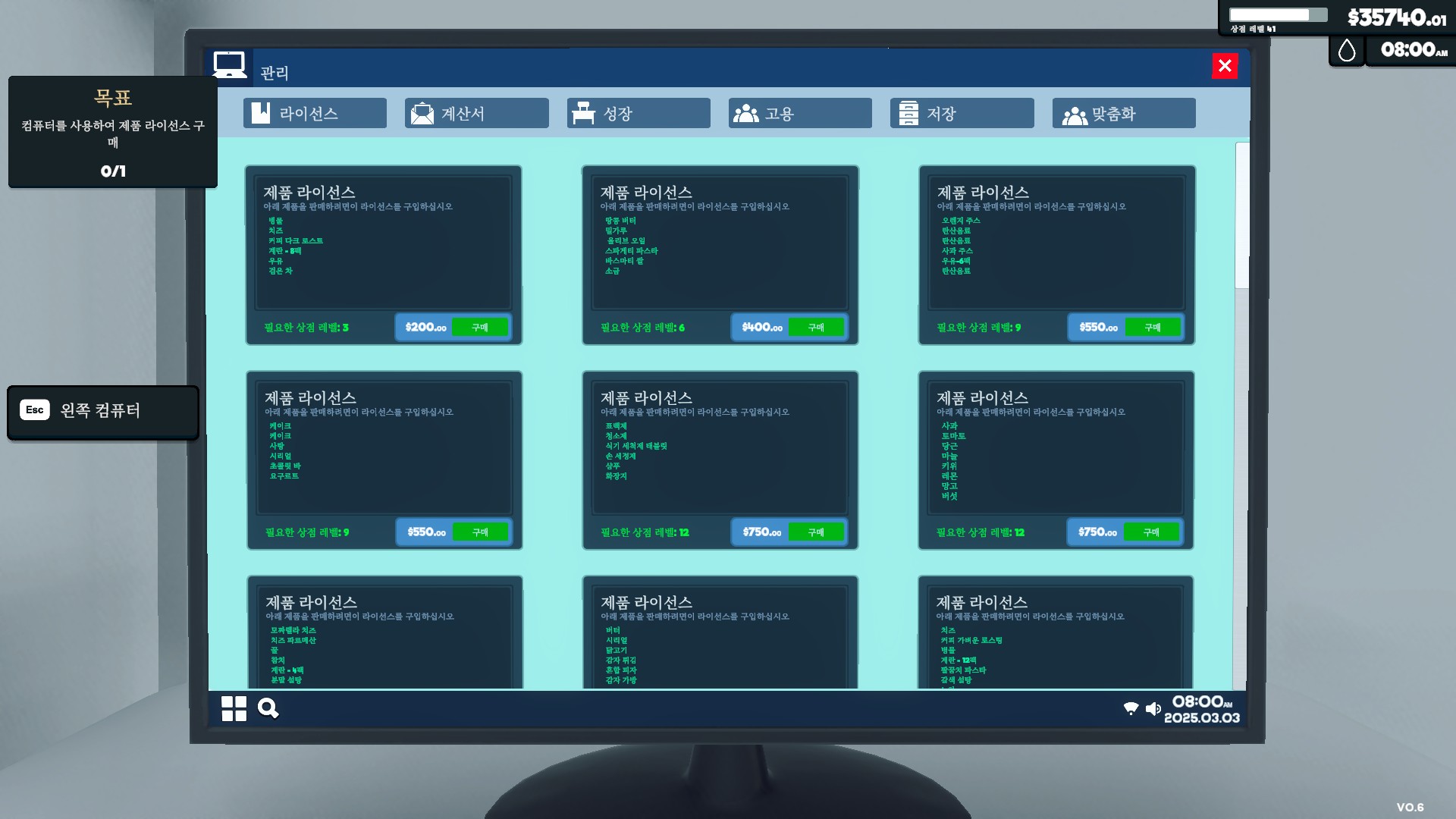1456x819 pixels.
Task: Click 계란 - 12팩 in the bottom-right card
Action: coord(959,661)
